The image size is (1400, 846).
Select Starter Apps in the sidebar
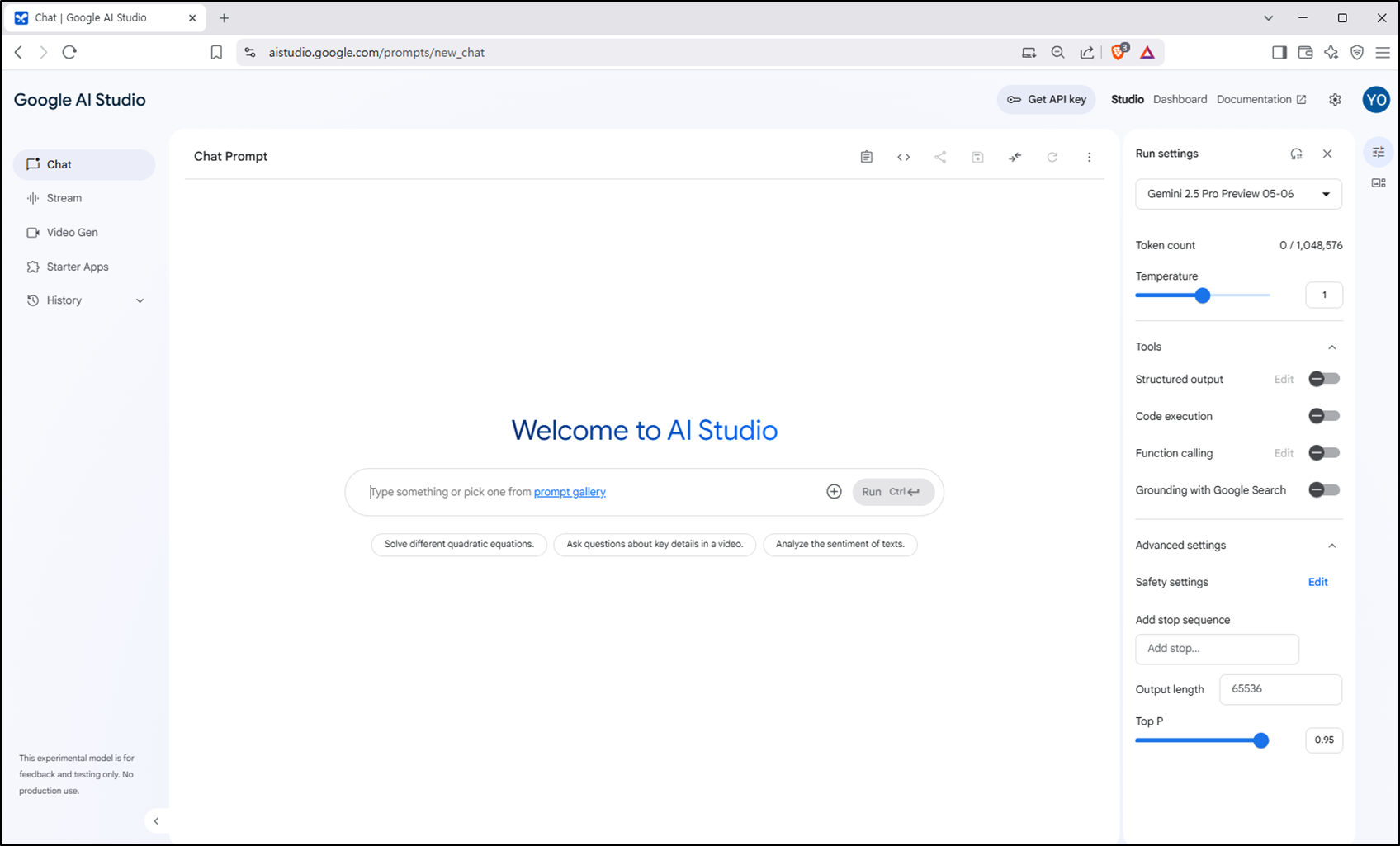[84, 267]
